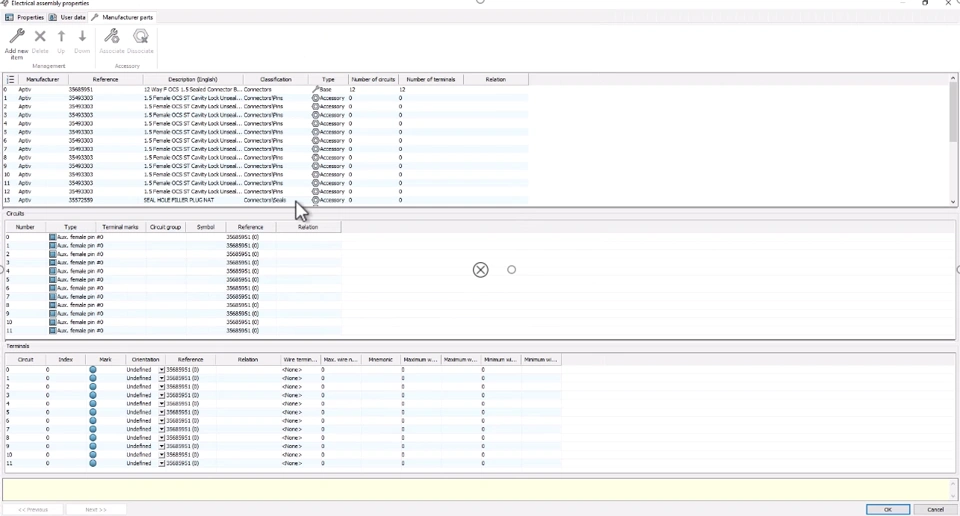The width and height of the screenshot is (960, 516).
Task: Sort by Manufacturer column header
Action: pos(43,80)
